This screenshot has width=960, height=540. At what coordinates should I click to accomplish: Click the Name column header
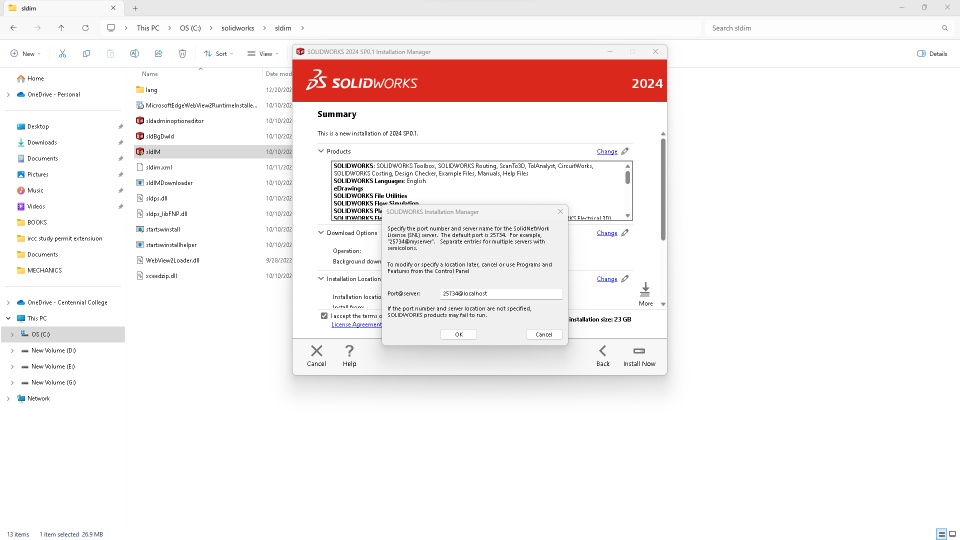[x=149, y=73]
